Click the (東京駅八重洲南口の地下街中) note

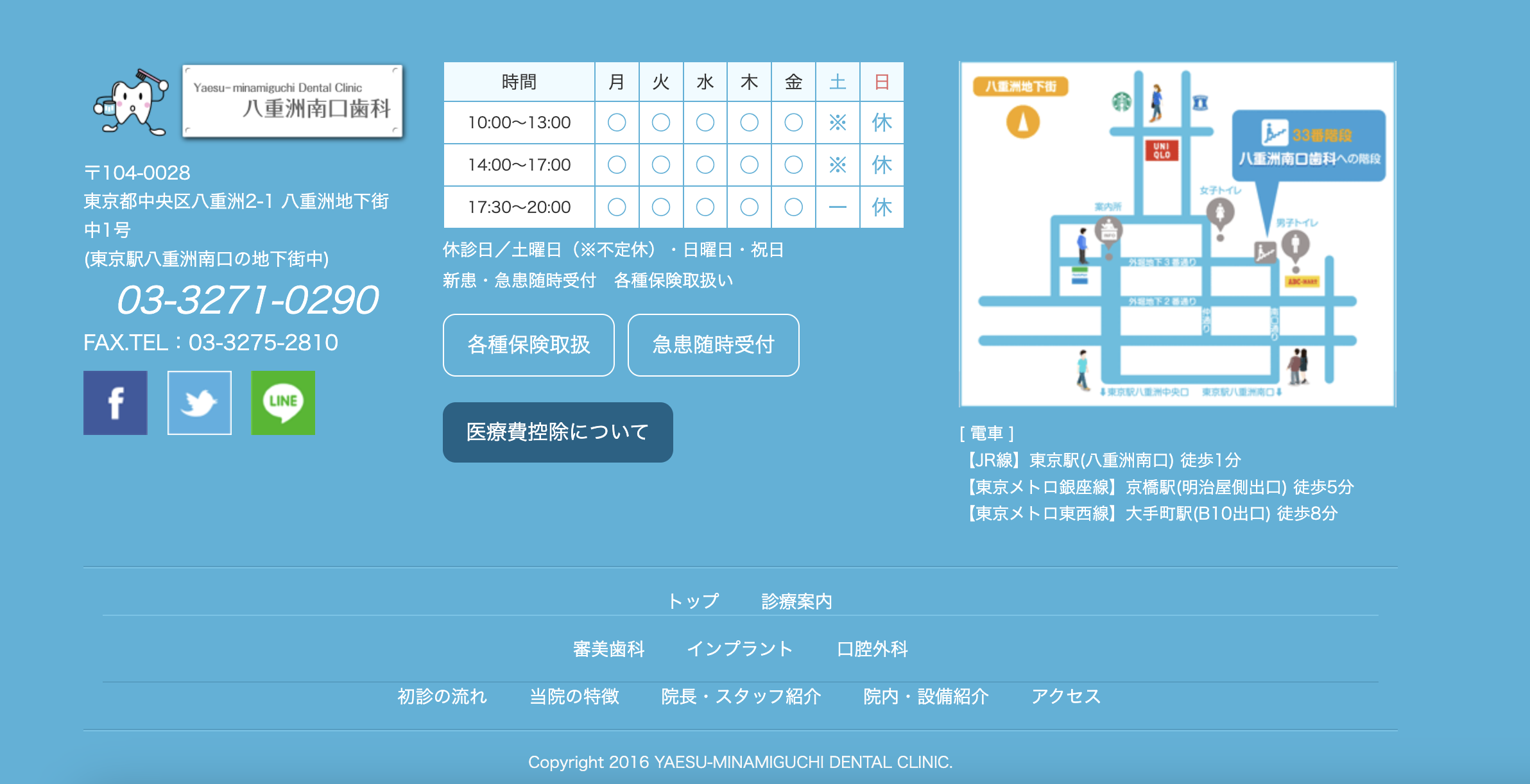tap(207, 259)
